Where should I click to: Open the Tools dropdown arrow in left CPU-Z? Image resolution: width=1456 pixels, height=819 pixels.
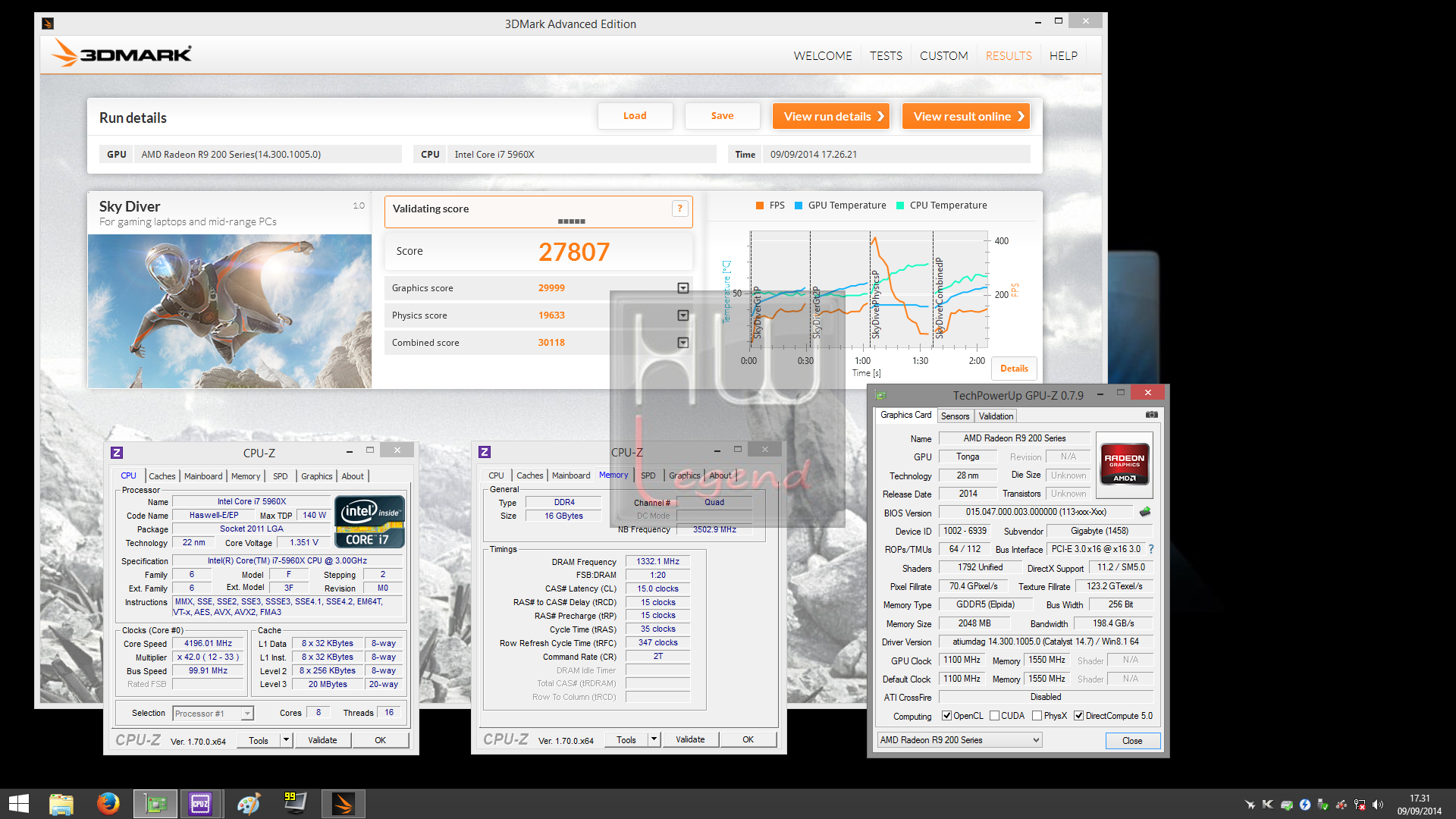286,740
